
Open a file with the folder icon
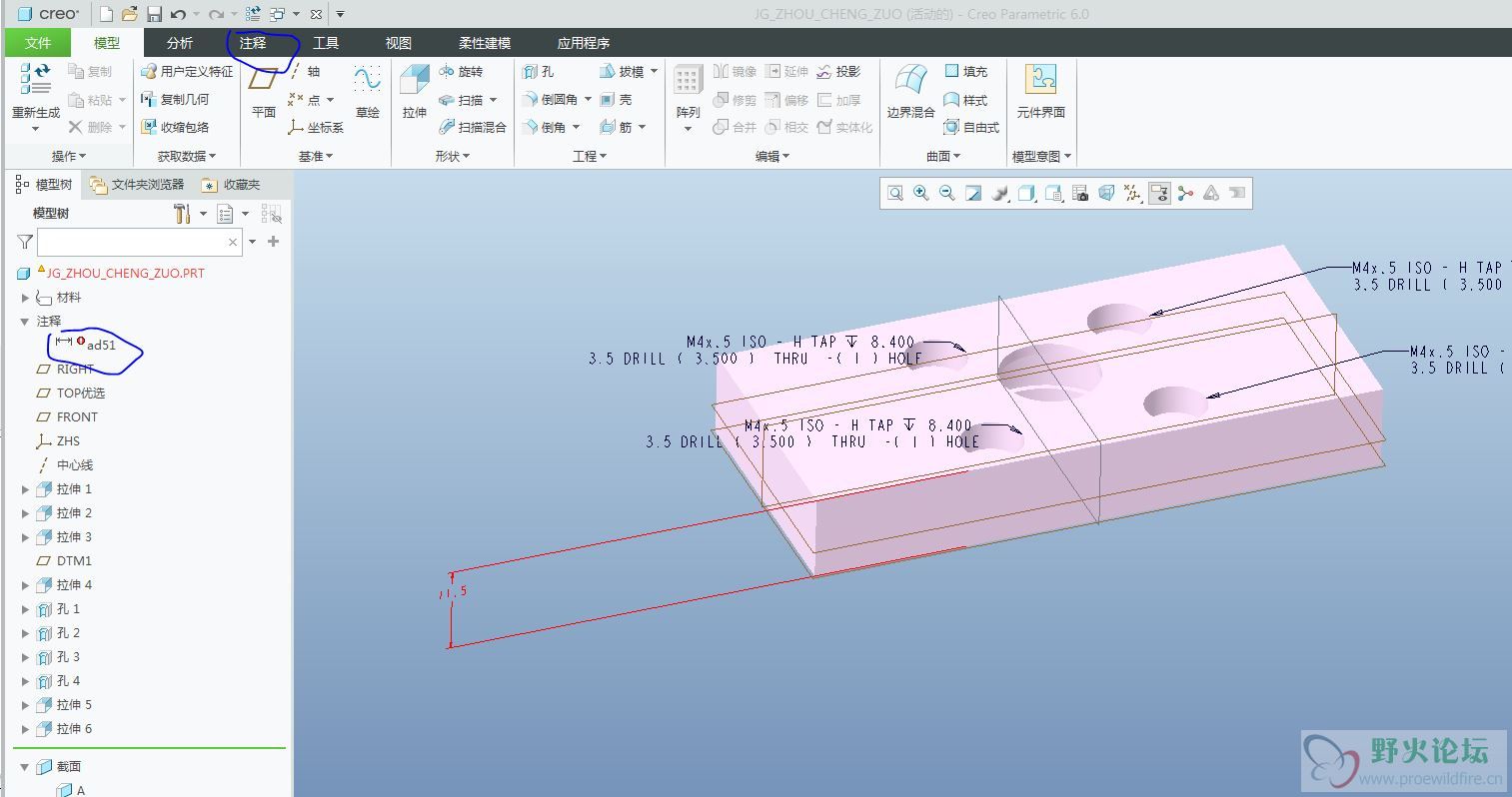pyautogui.click(x=130, y=14)
